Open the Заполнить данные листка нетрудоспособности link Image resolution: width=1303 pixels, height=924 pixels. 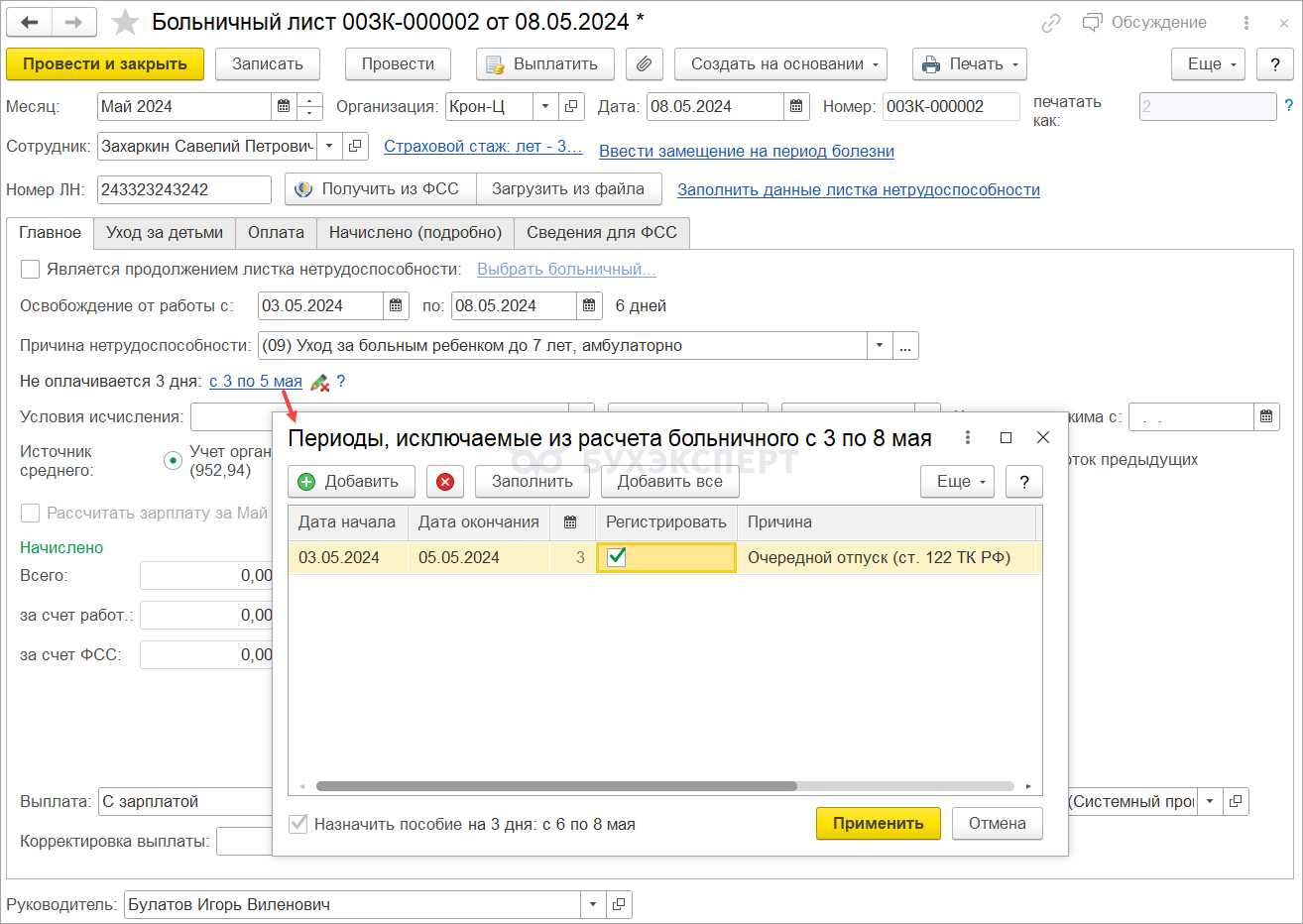[x=859, y=189]
